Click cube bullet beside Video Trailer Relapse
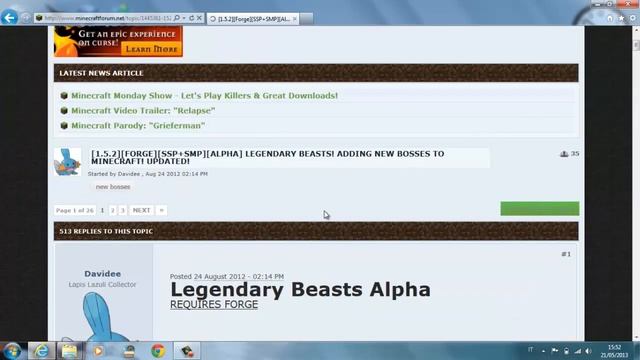 coord(64,111)
